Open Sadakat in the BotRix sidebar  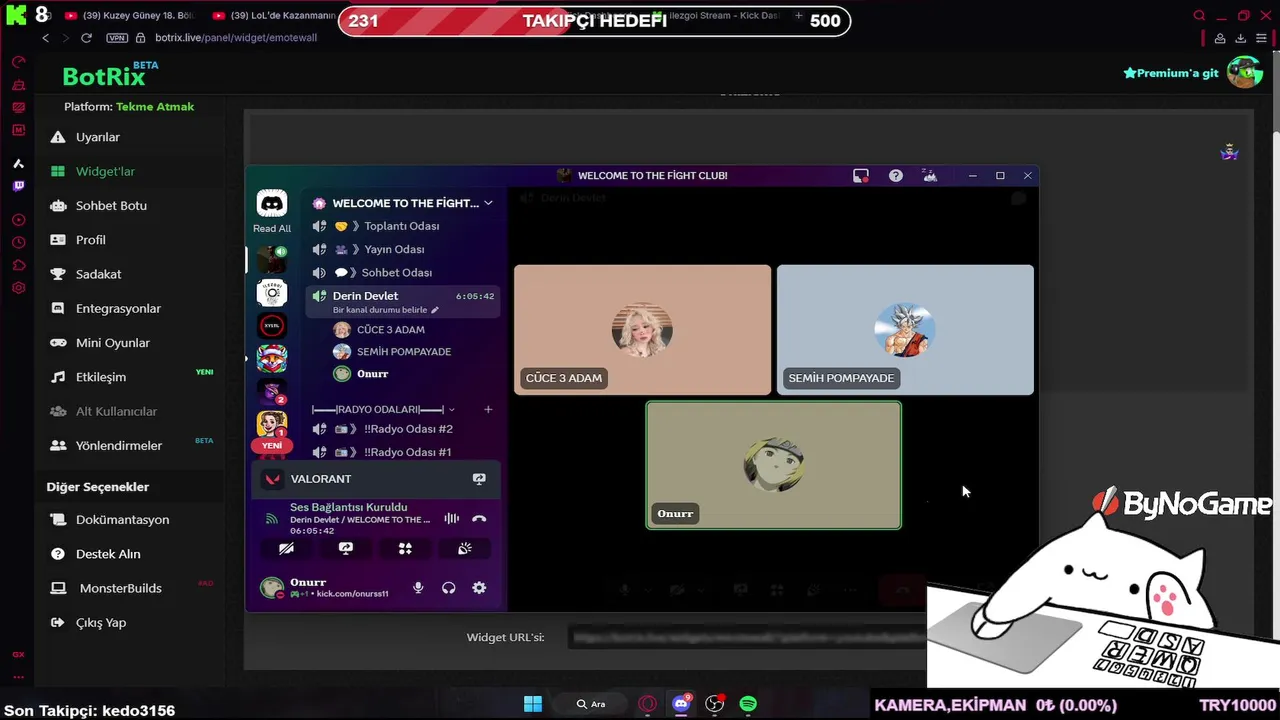(99, 274)
